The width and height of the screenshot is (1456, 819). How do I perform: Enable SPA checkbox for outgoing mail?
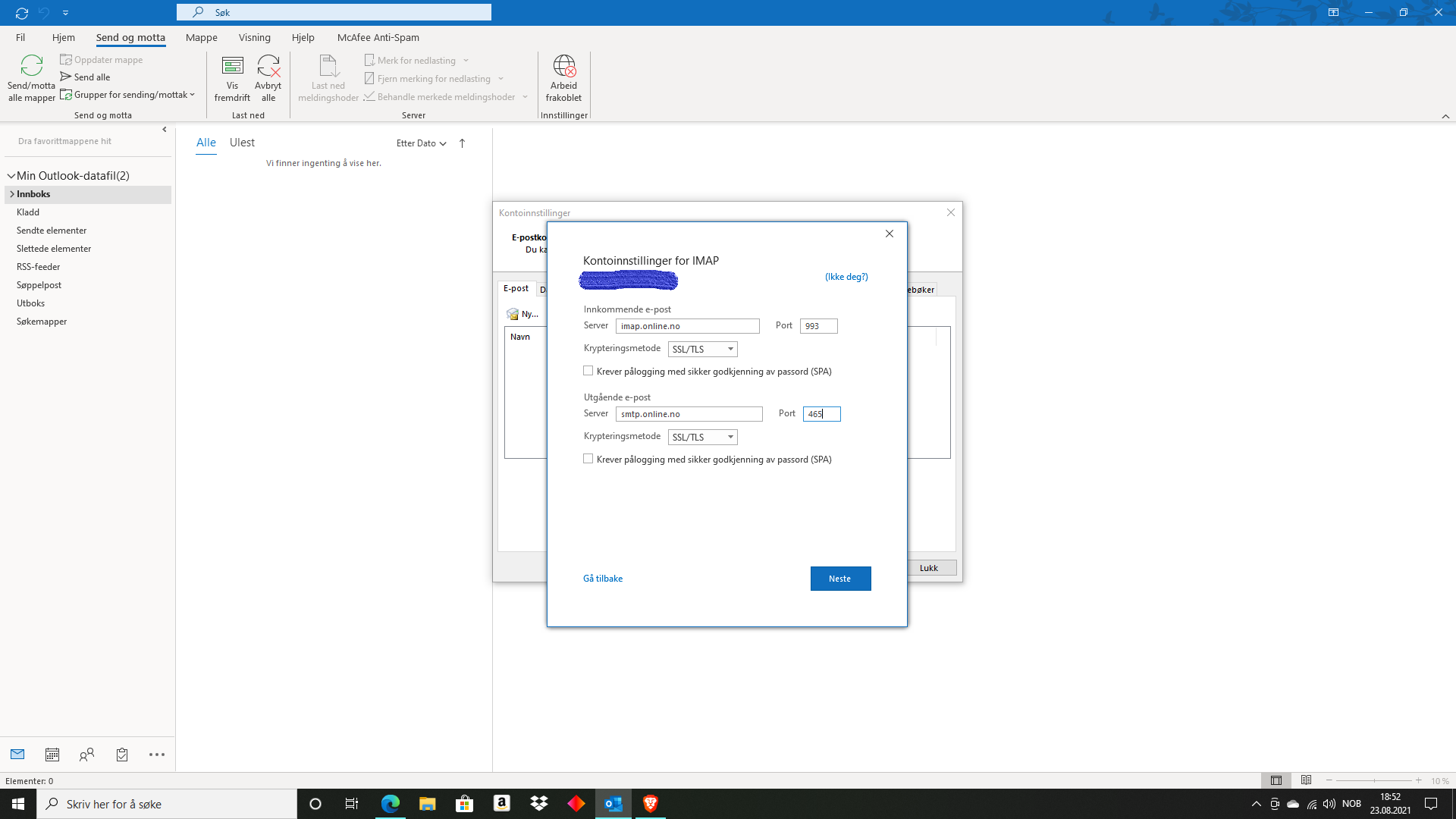tap(588, 459)
